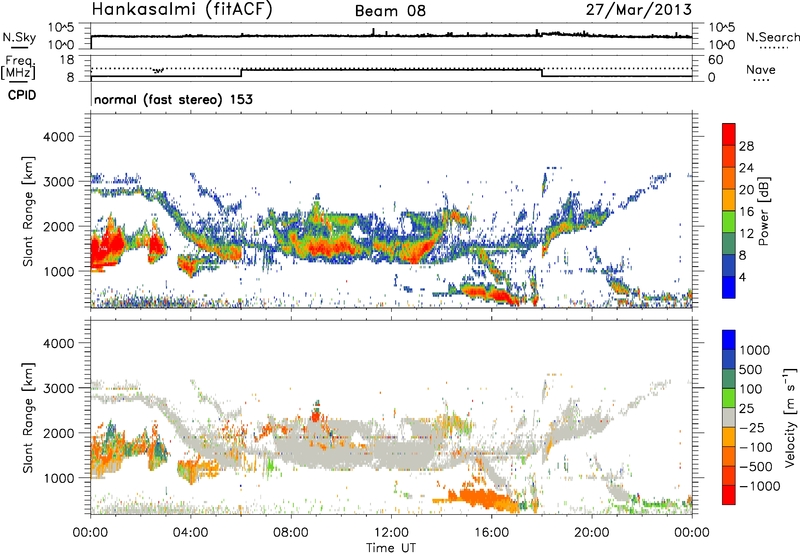Click the 4 tick on Power colorbar
Viewport: 800px width, 554px height.
(x=743, y=277)
